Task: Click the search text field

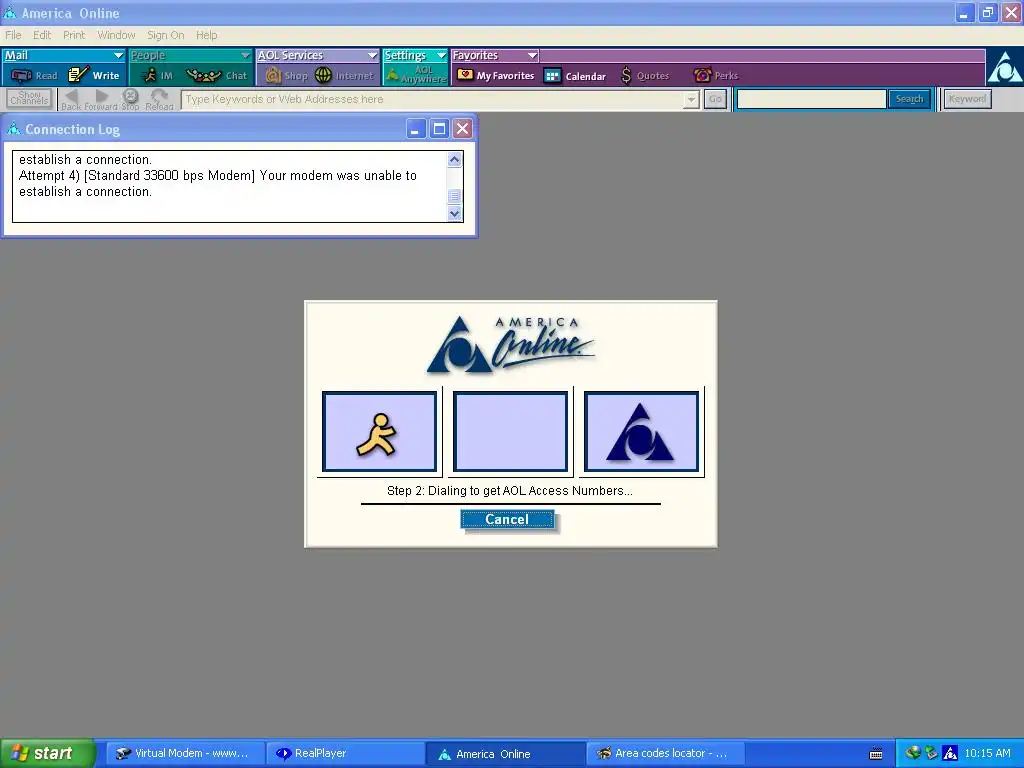Action: click(x=812, y=99)
